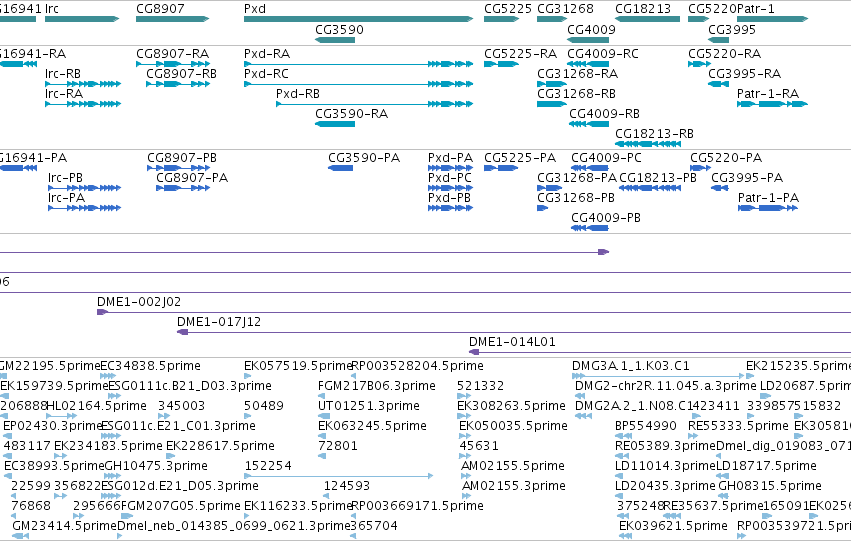The height and width of the screenshot is (541, 851).
Task: Click the long Pxd gene bar
Action: coord(358,19)
